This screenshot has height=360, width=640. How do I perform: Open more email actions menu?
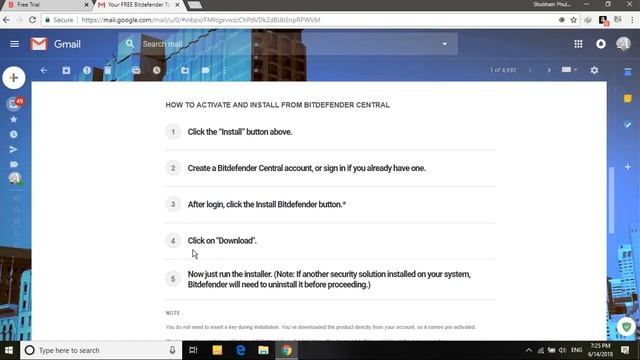(224, 70)
